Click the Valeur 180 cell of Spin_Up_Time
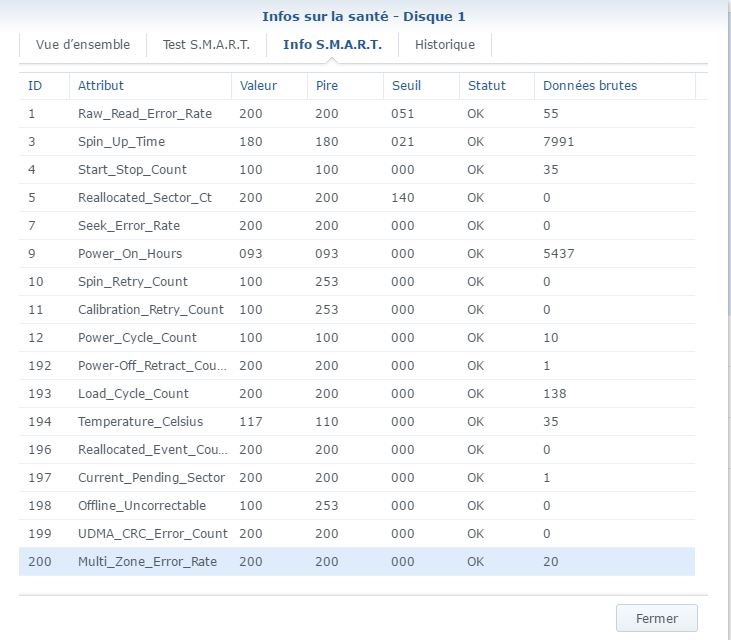 (x=251, y=142)
